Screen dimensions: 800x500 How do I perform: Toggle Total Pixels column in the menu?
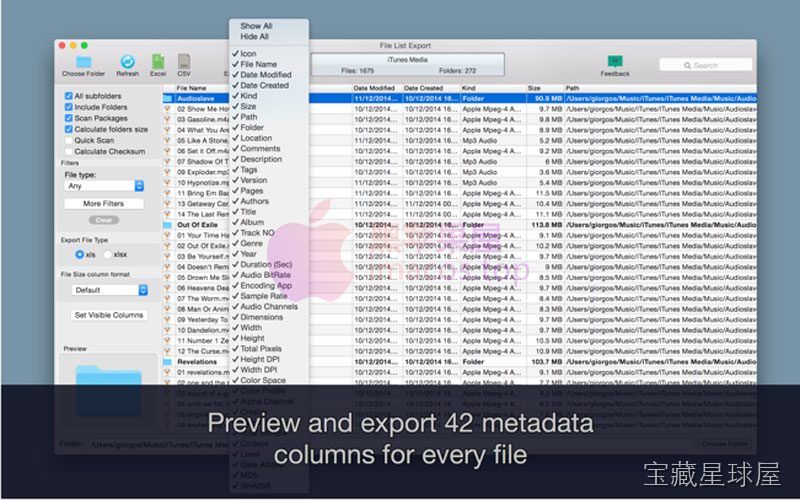261,348
